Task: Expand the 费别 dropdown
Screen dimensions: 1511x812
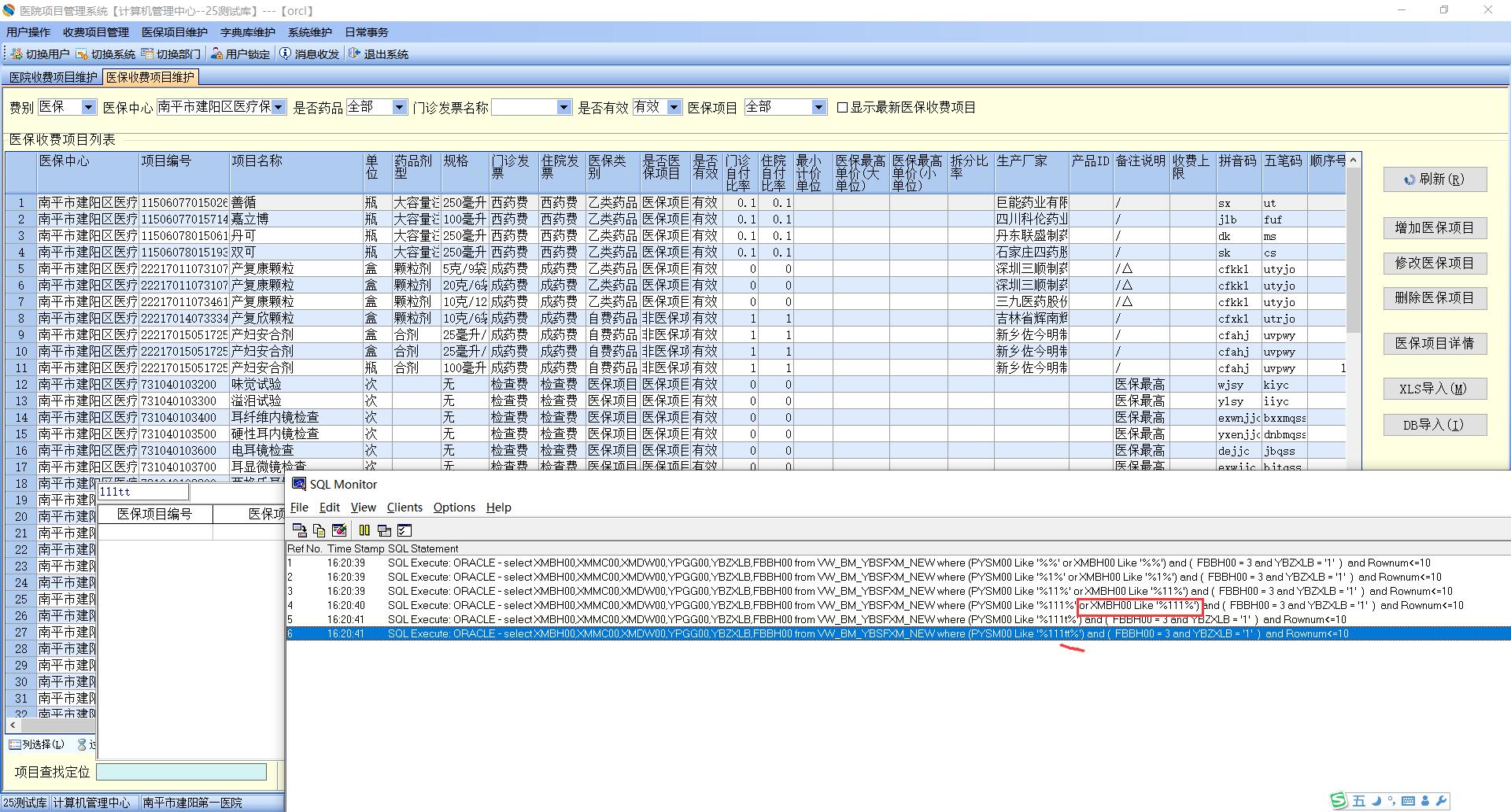Action: 88,108
